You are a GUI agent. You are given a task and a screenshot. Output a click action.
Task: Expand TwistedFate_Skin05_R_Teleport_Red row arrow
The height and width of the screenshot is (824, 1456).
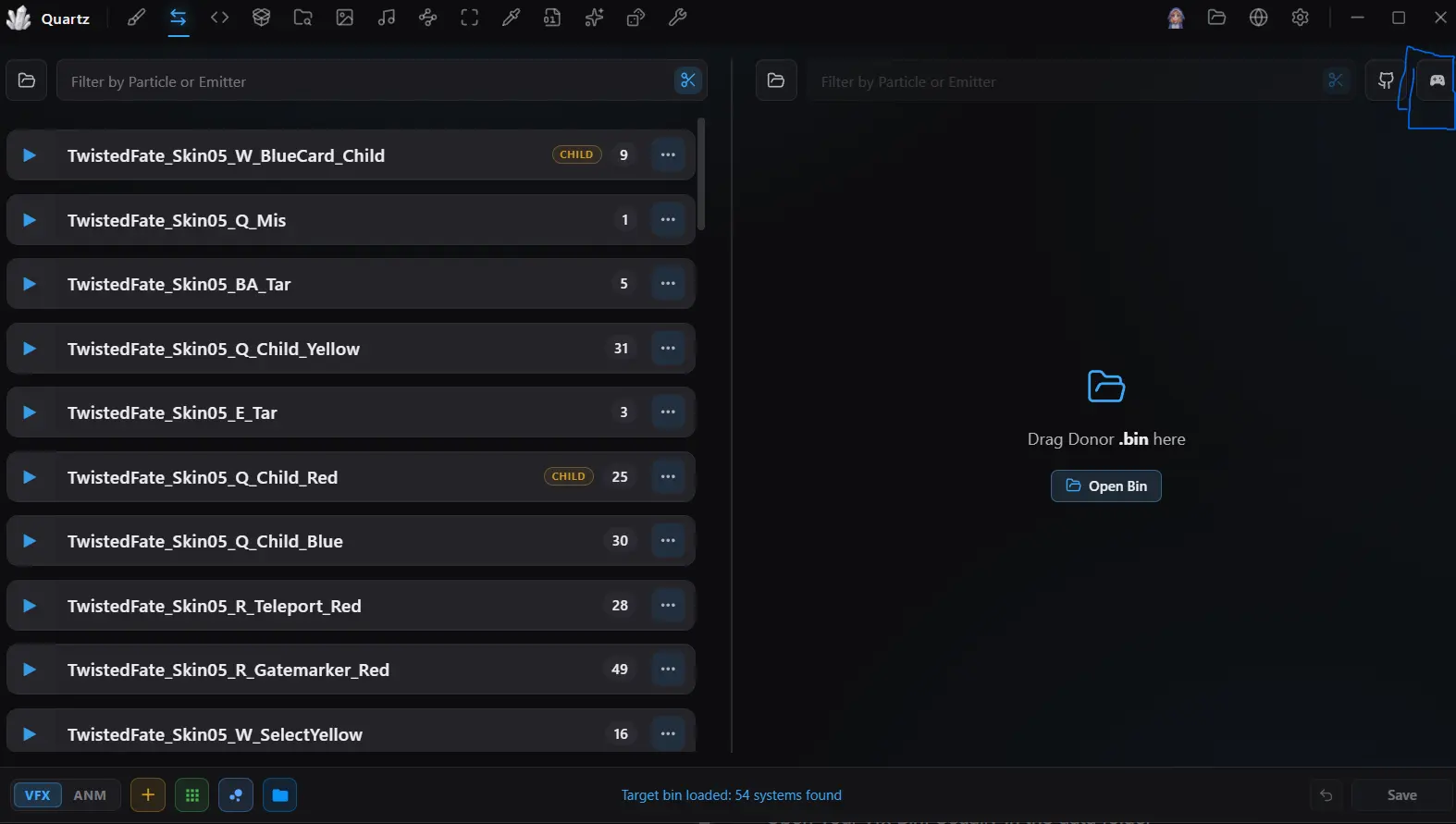point(30,606)
